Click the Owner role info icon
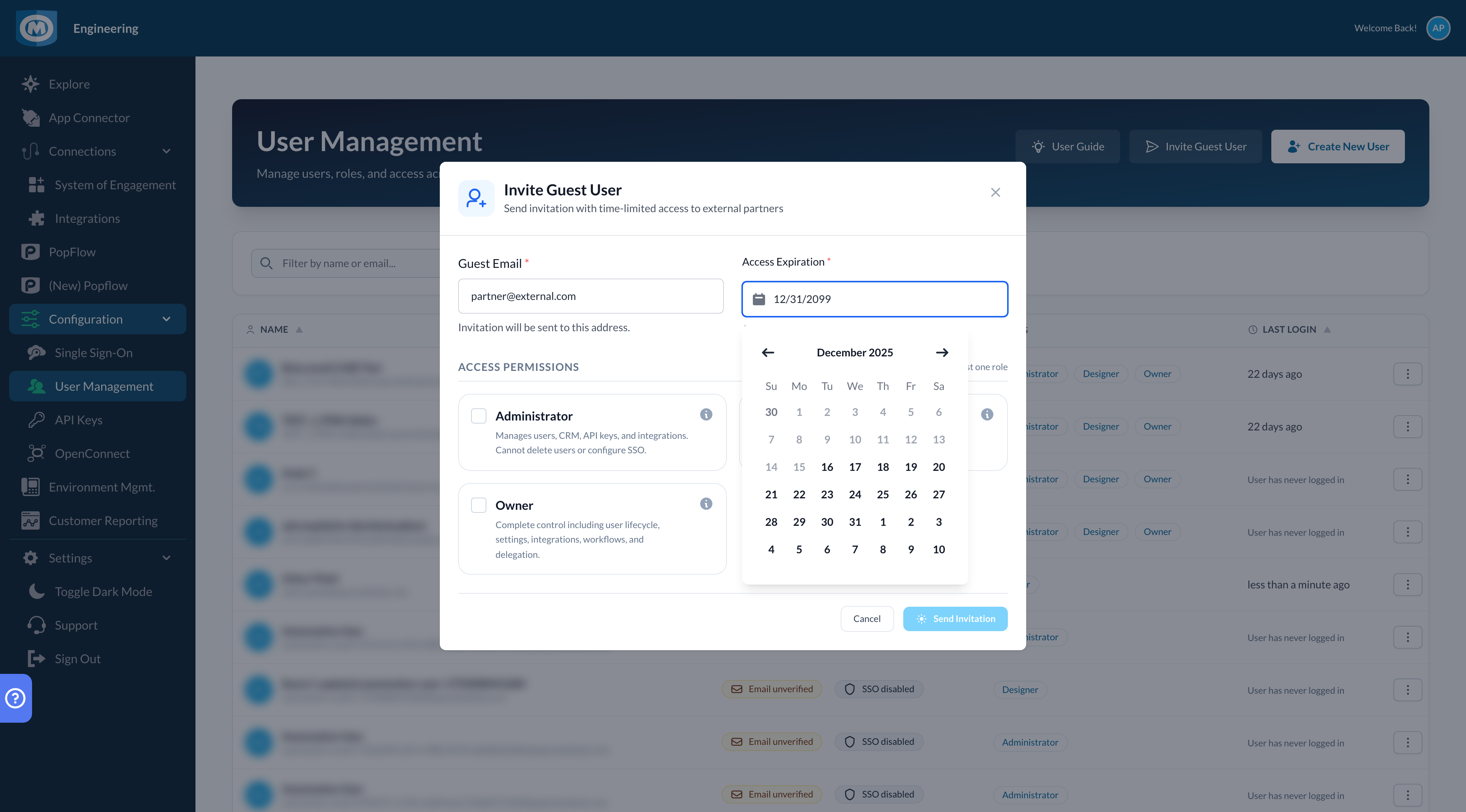This screenshot has width=1466, height=812. tap(706, 504)
